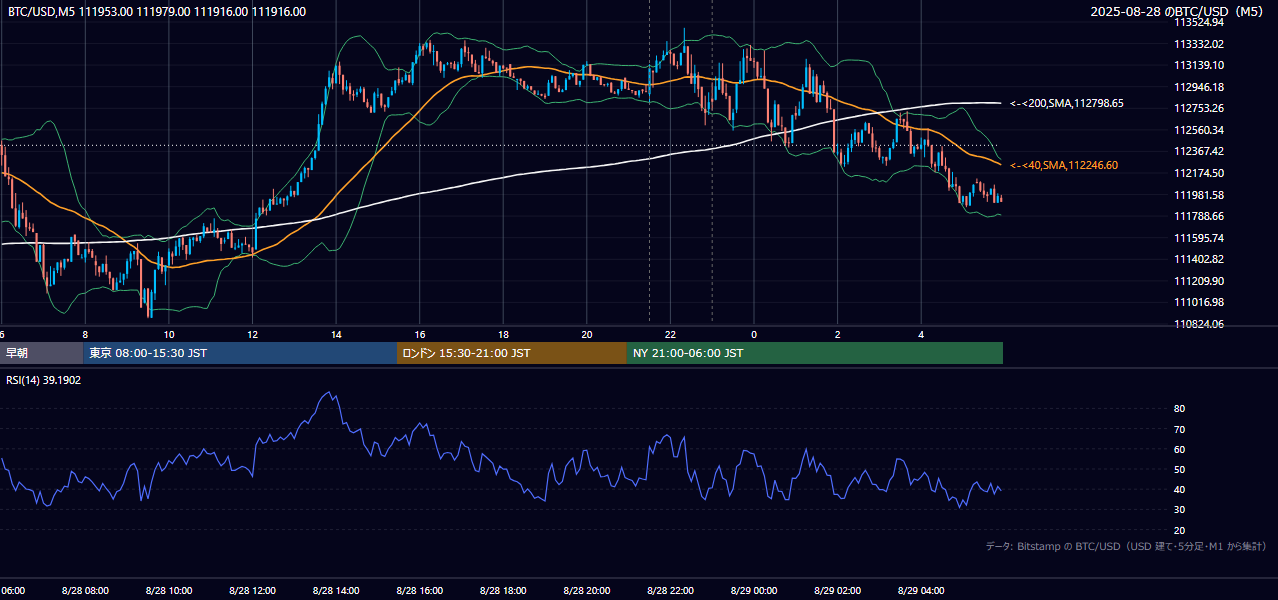Viewport: 1278px width, 600px height.
Task: Click the BTC/USD,M5 OHLC header text
Action: [155, 12]
